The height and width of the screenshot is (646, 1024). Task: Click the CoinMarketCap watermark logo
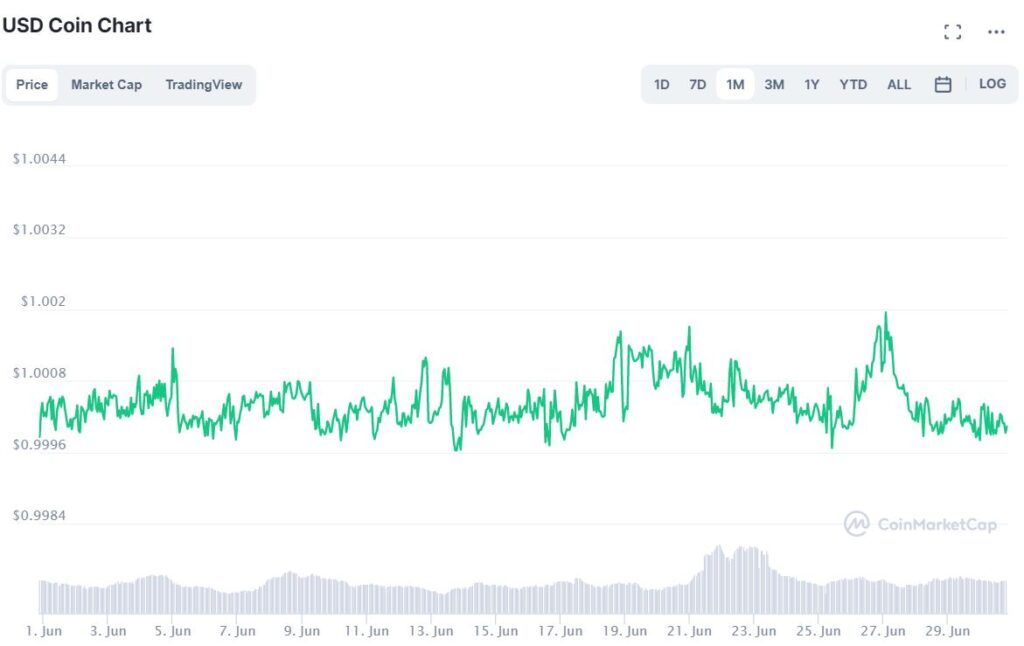pyautogui.click(x=920, y=524)
